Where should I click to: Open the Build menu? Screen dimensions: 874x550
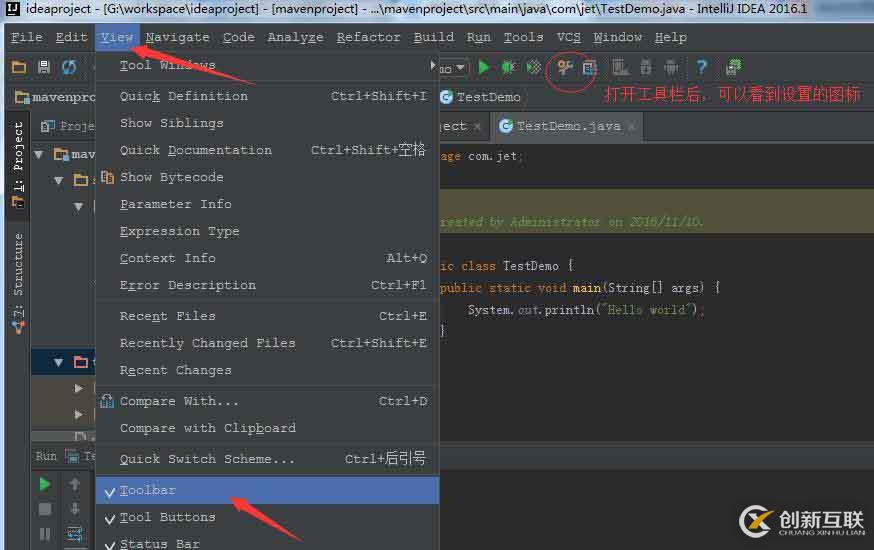[434, 37]
